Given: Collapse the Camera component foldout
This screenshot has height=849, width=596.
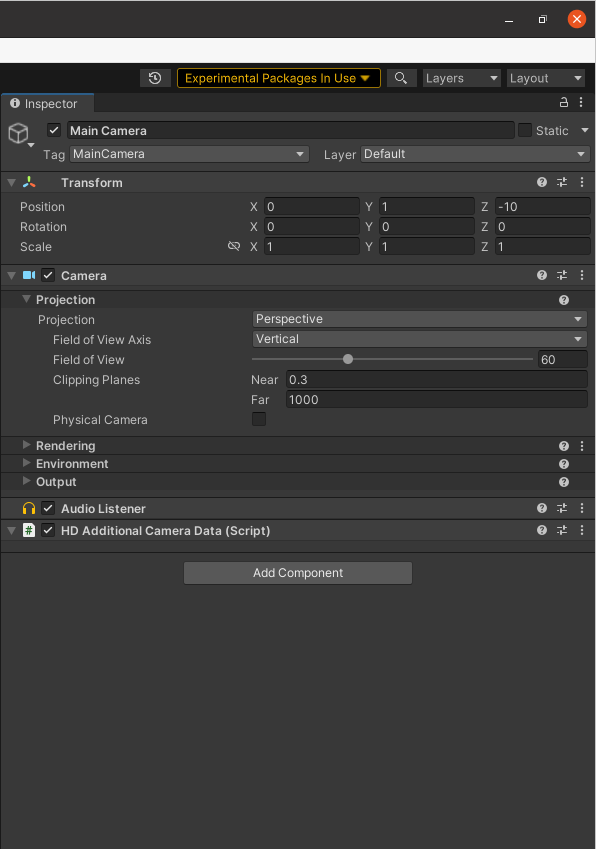Looking at the screenshot, I should [11, 276].
